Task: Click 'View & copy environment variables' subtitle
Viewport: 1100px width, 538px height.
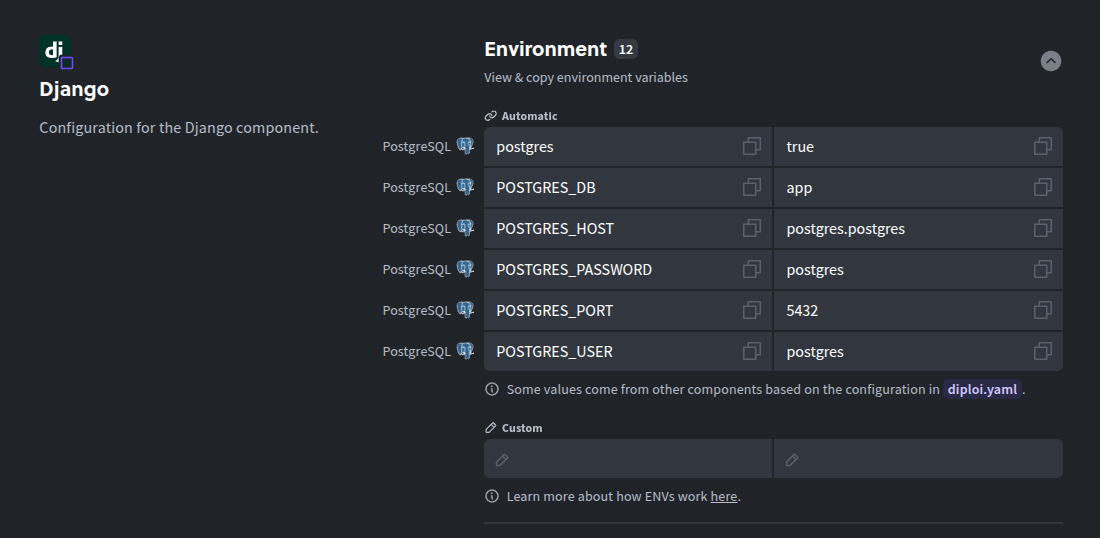Action: coord(586,78)
